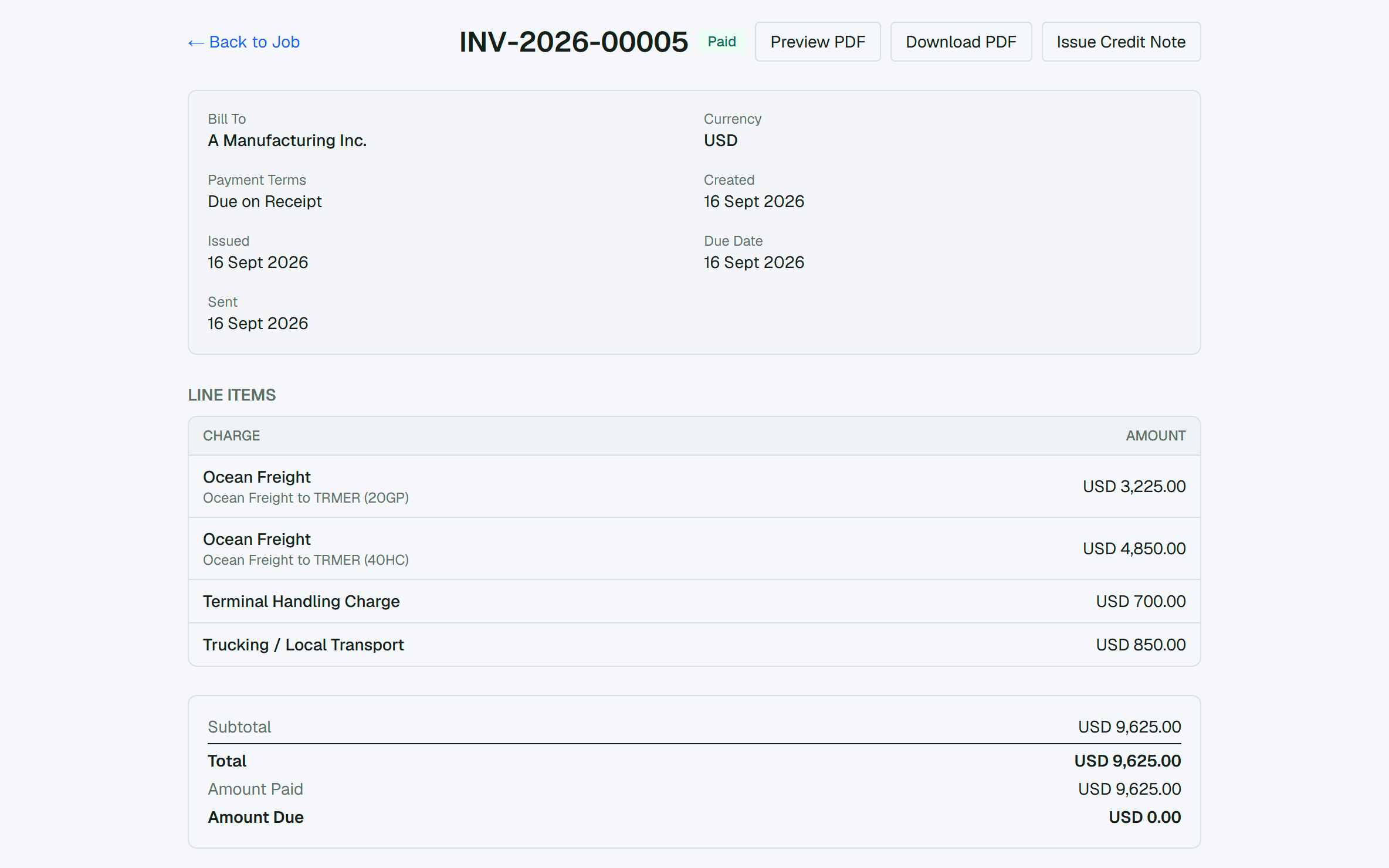Click the Due on Receipt payment terms
This screenshot has width=1389, height=868.
265,202
